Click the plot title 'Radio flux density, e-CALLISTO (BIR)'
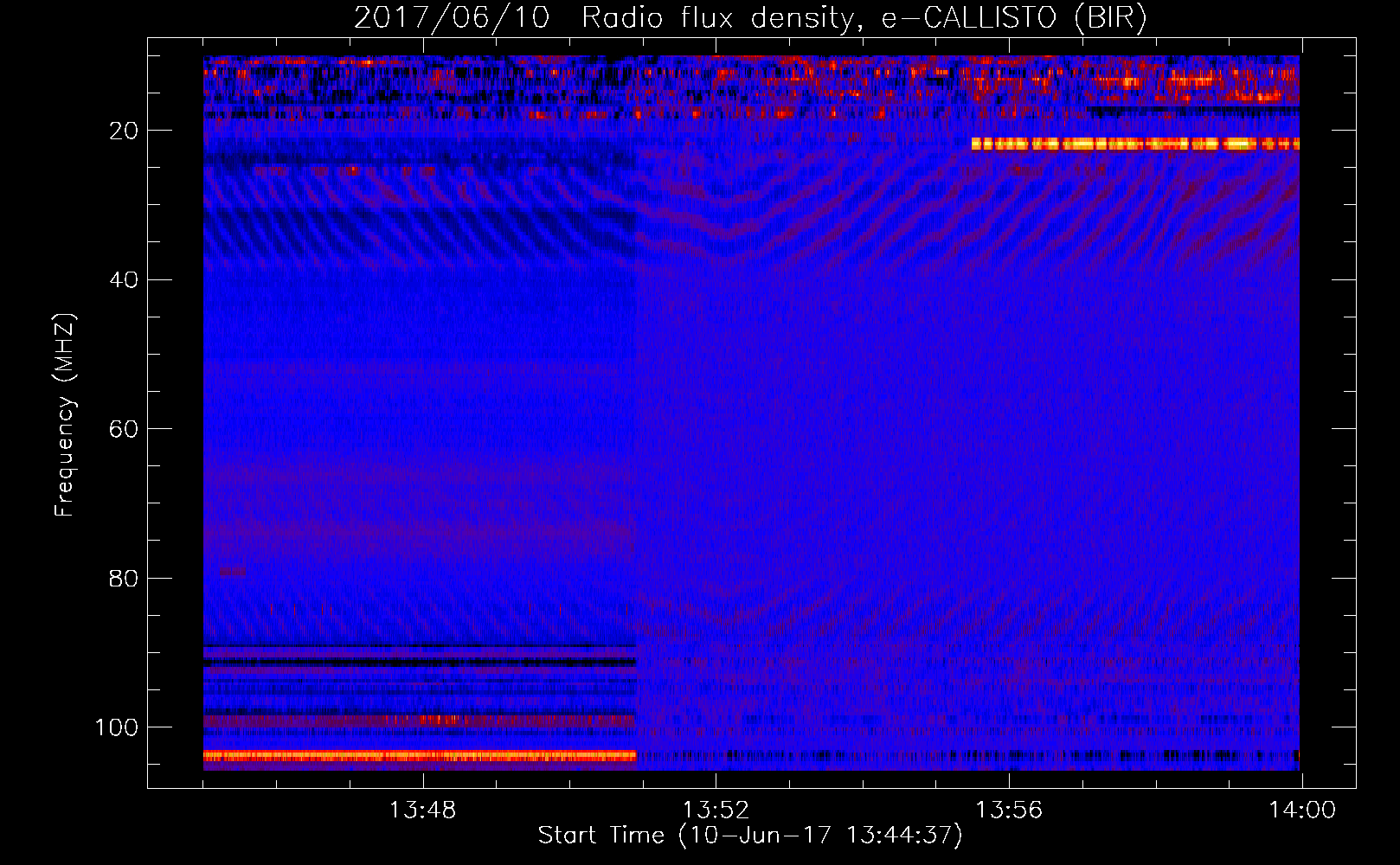1400x865 pixels. (x=864, y=17)
